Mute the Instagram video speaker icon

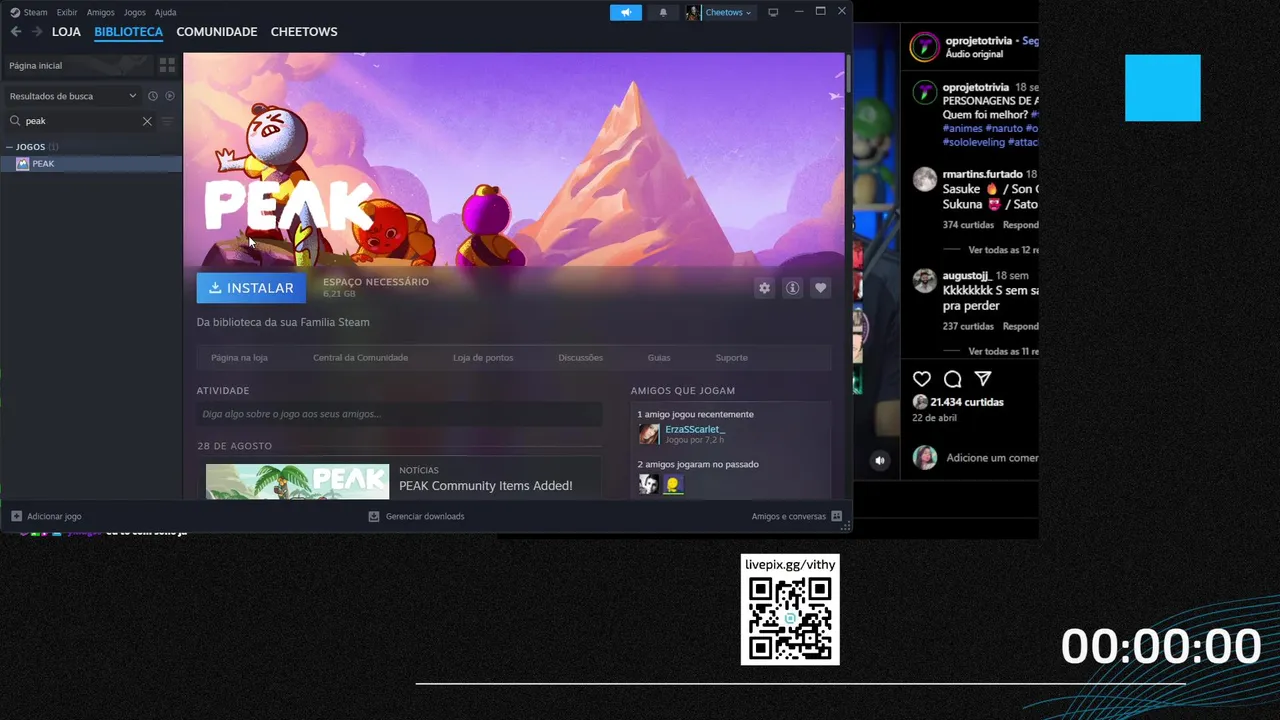click(880, 460)
